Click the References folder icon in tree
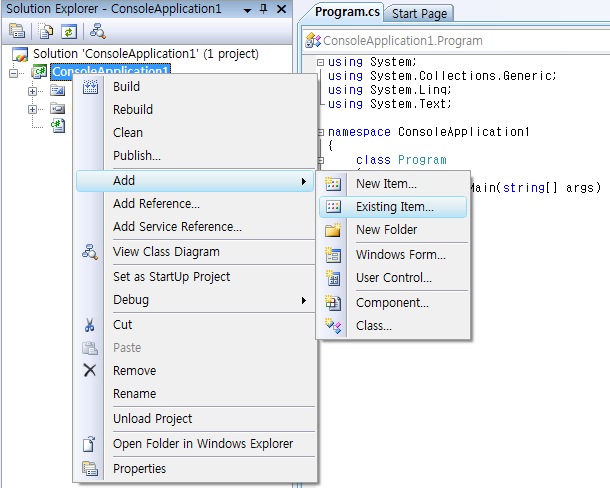 (x=58, y=109)
